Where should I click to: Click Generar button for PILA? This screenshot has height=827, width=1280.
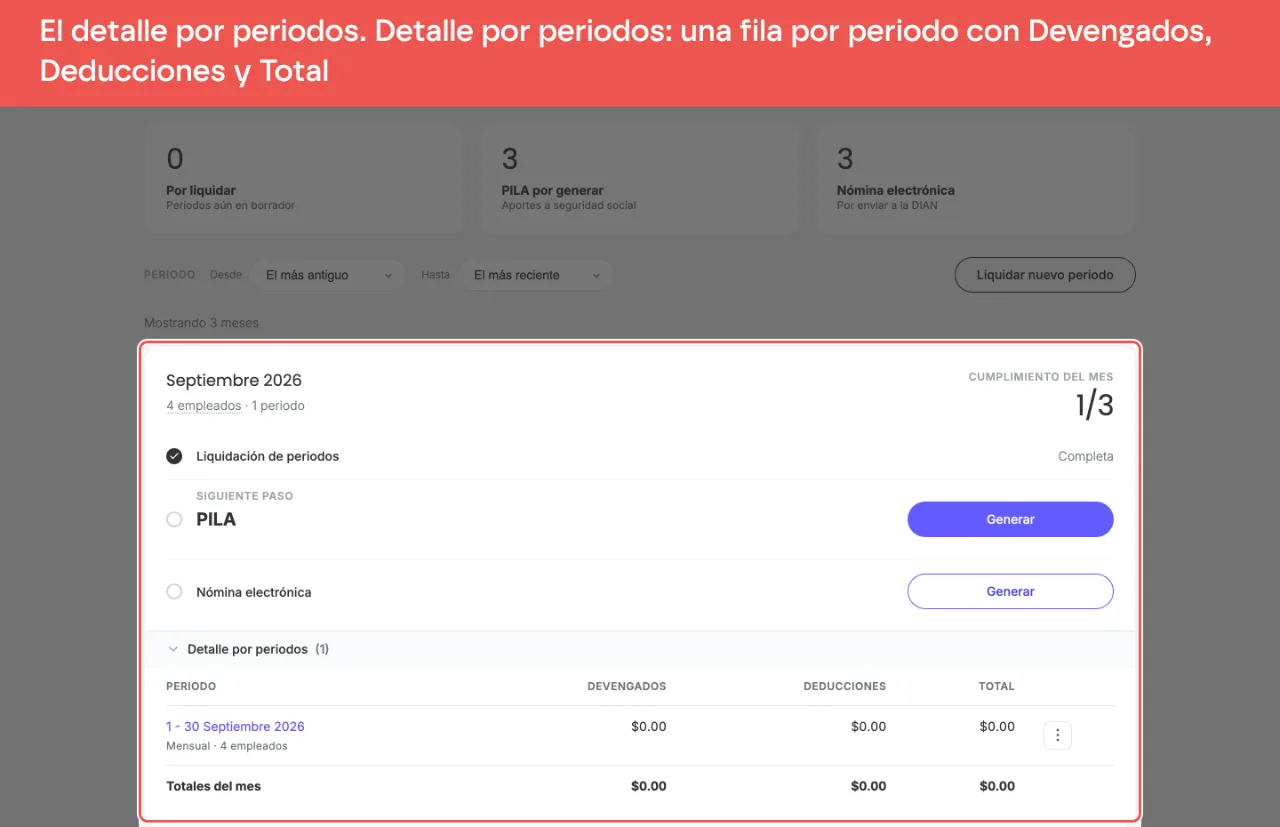pos(1010,519)
